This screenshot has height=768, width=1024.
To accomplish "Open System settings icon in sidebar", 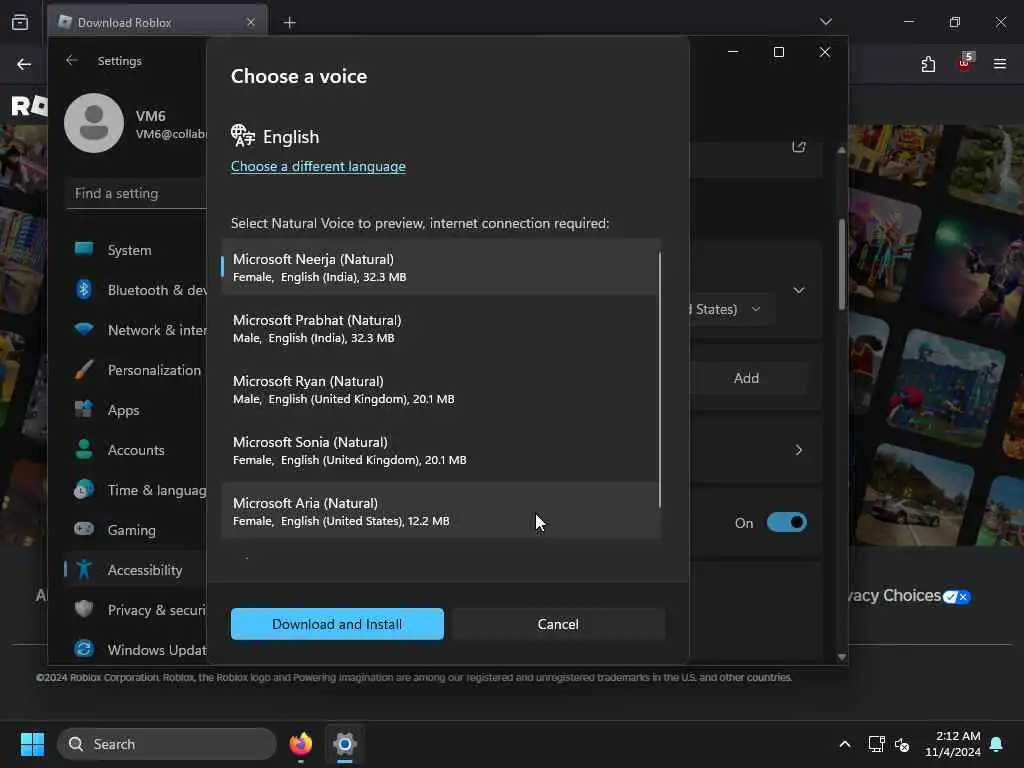I will click(84, 249).
